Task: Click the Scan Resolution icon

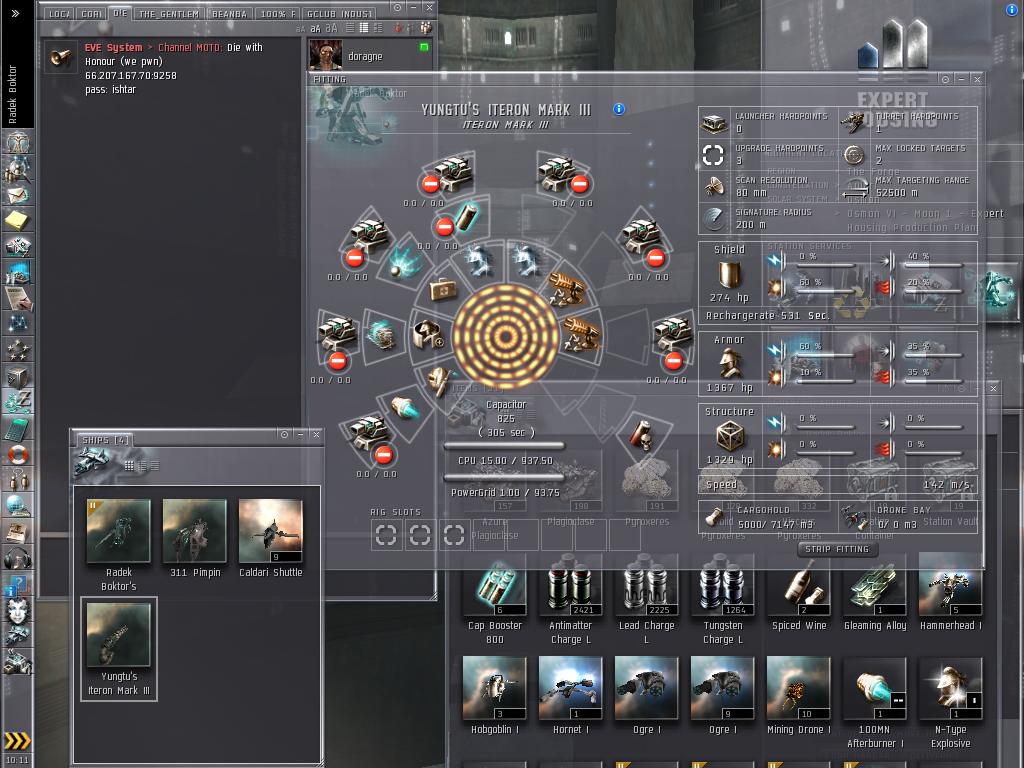Action: pyautogui.click(x=714, y=187)
